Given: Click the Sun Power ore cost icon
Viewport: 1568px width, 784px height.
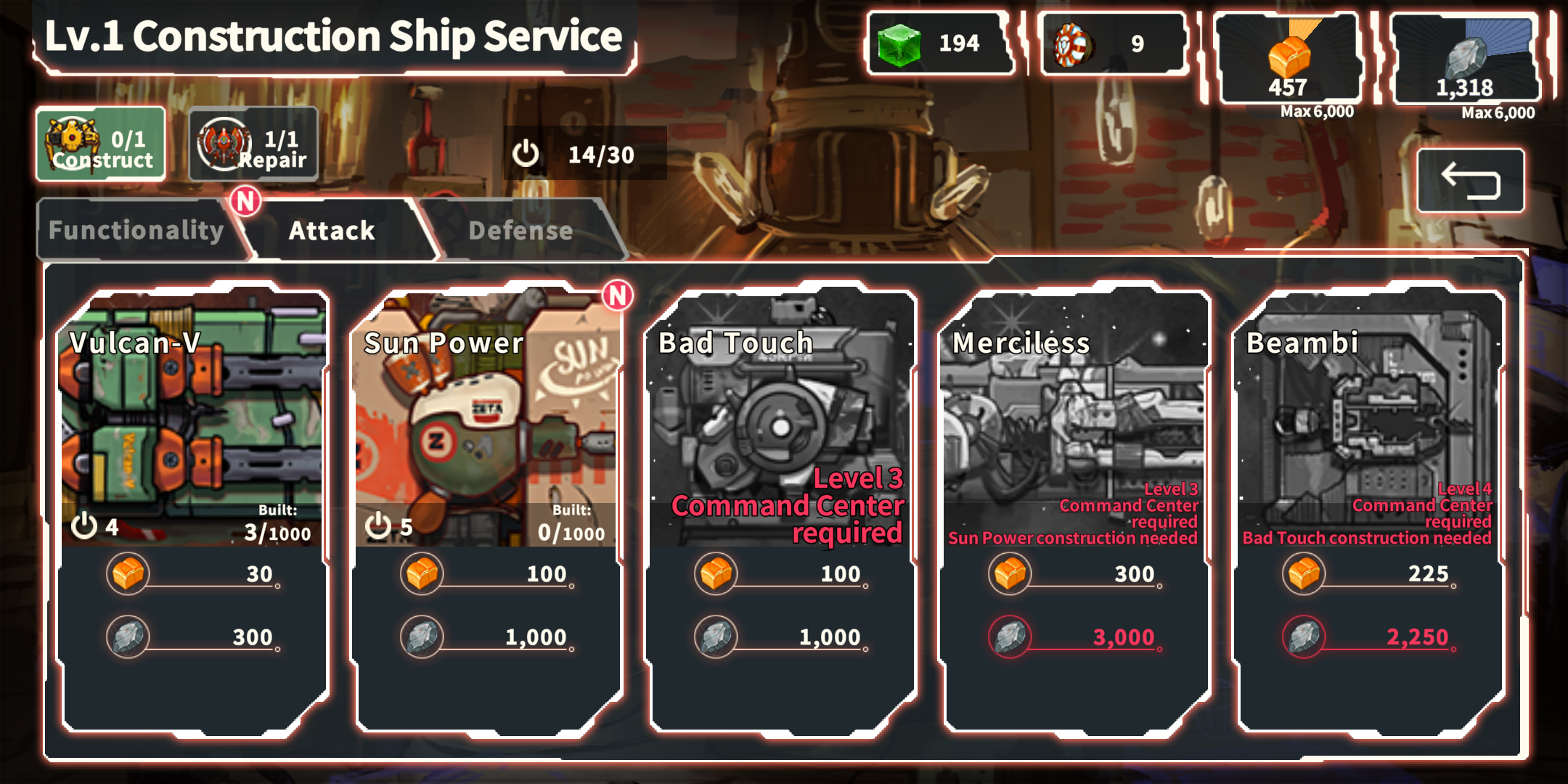Looking at the screenshot, I should (x=422, y=637).
